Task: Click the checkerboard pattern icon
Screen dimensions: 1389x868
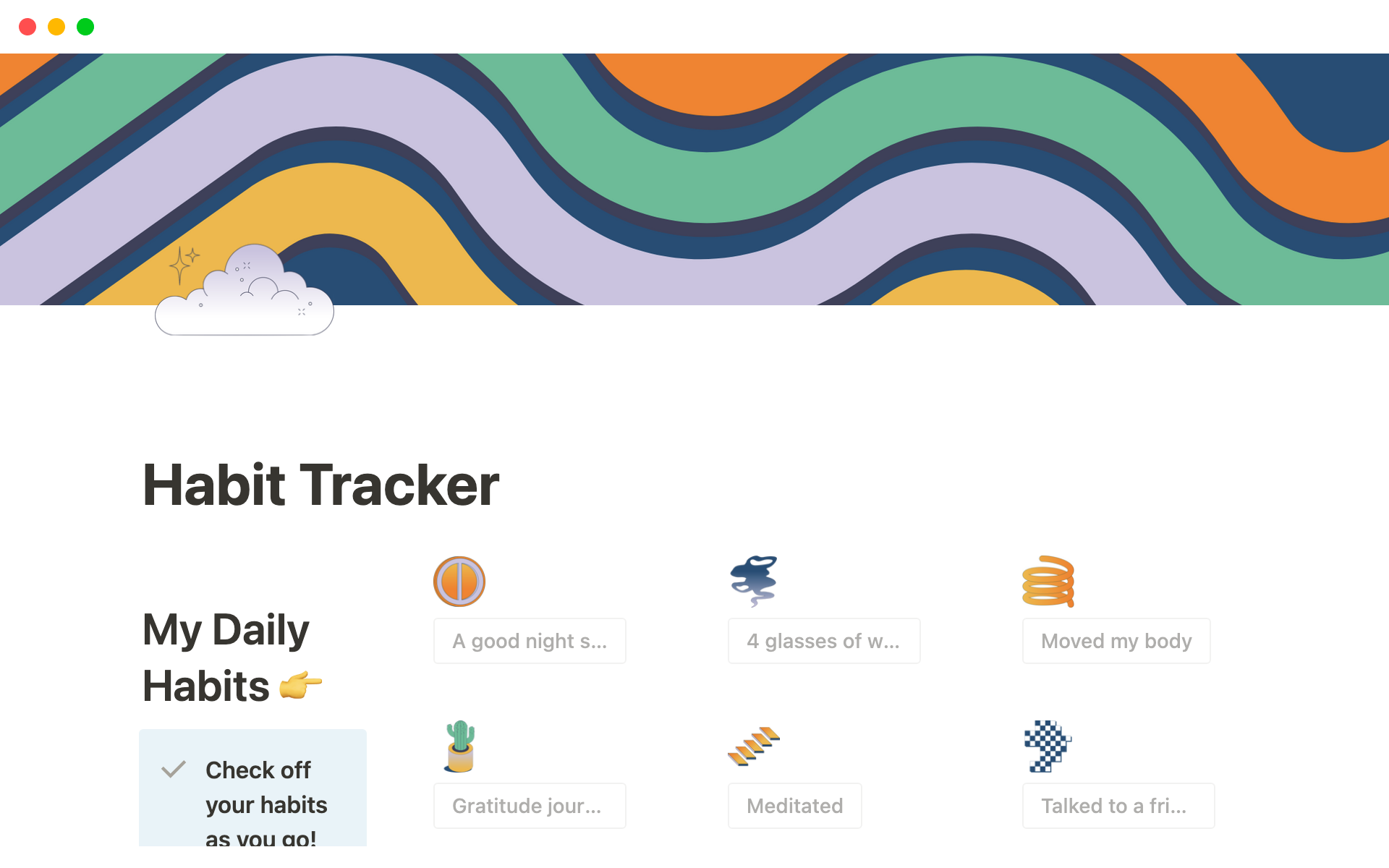Action: click(x=1048, y=746)
